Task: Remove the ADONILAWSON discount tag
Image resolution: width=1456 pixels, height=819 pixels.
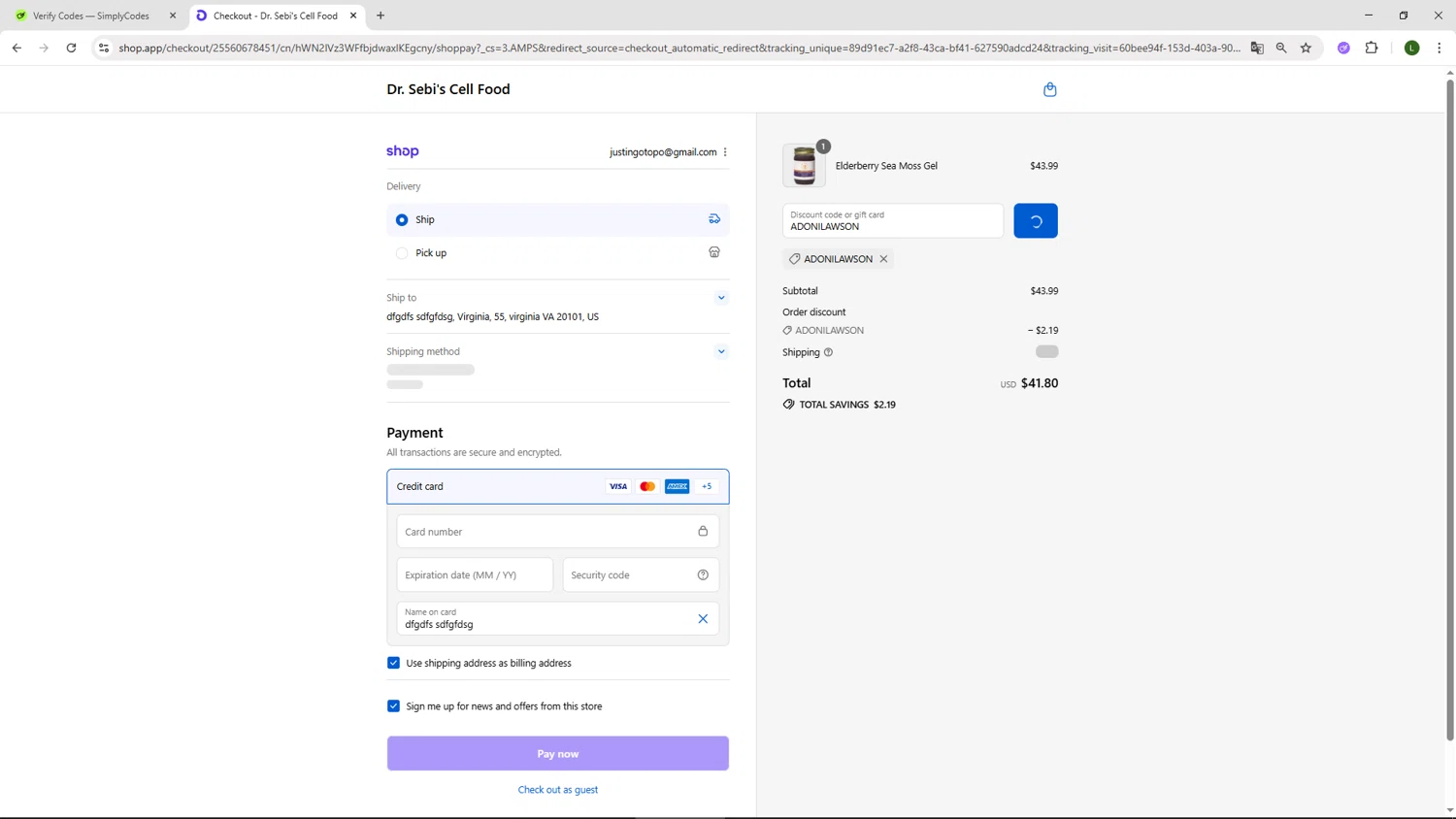Action: click(x=883, y=259)
